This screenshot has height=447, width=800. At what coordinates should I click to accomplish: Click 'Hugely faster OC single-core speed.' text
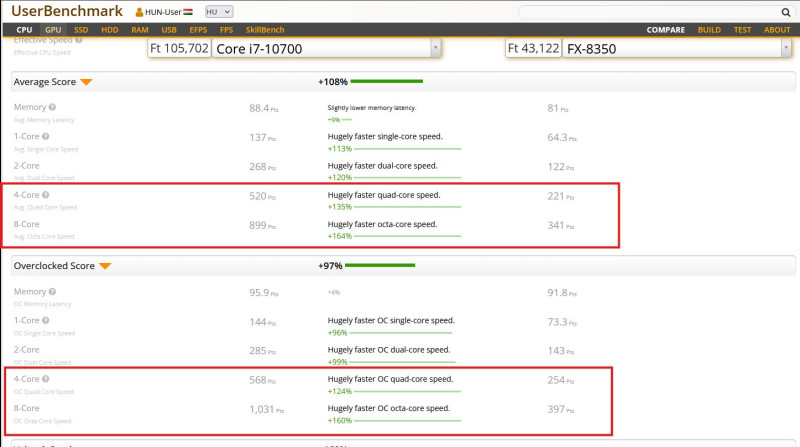[x=391, y=320]
